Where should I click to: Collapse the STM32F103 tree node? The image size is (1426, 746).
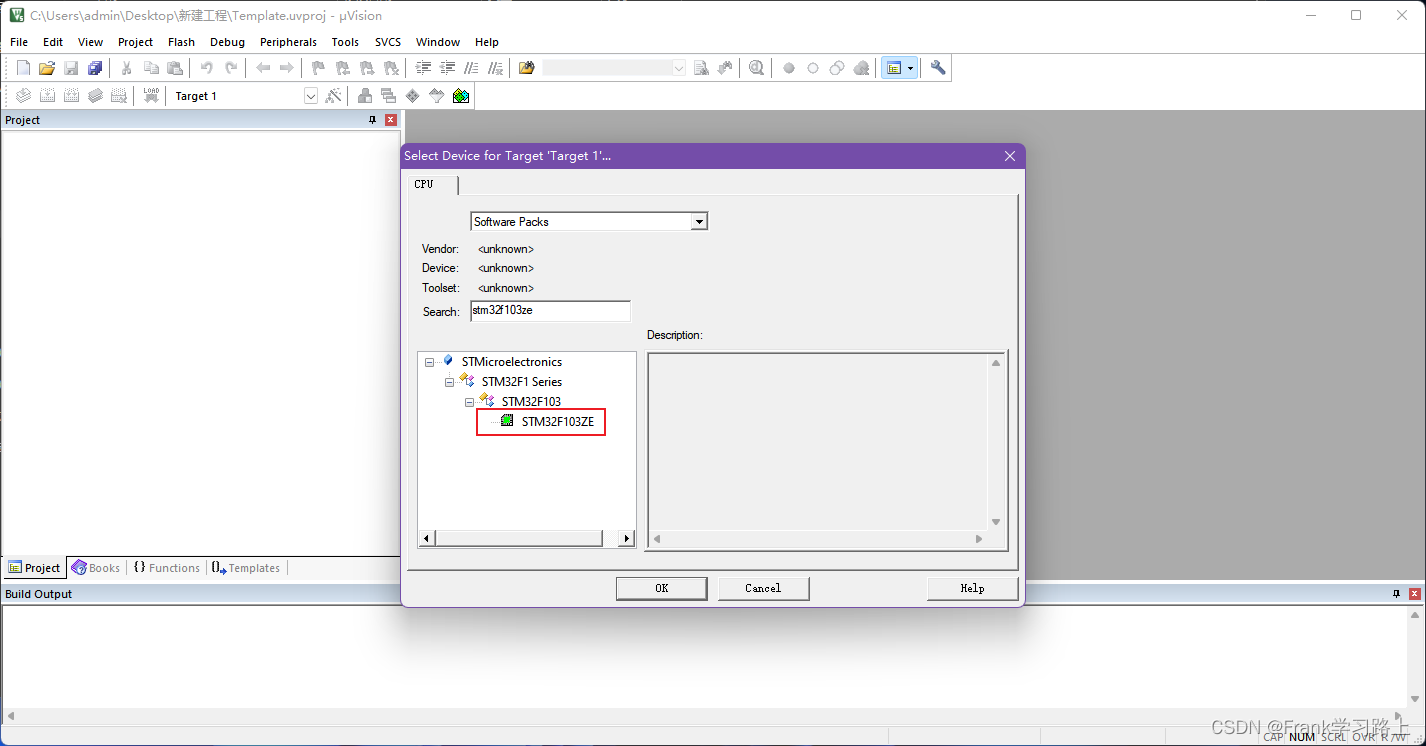(469, 402)
